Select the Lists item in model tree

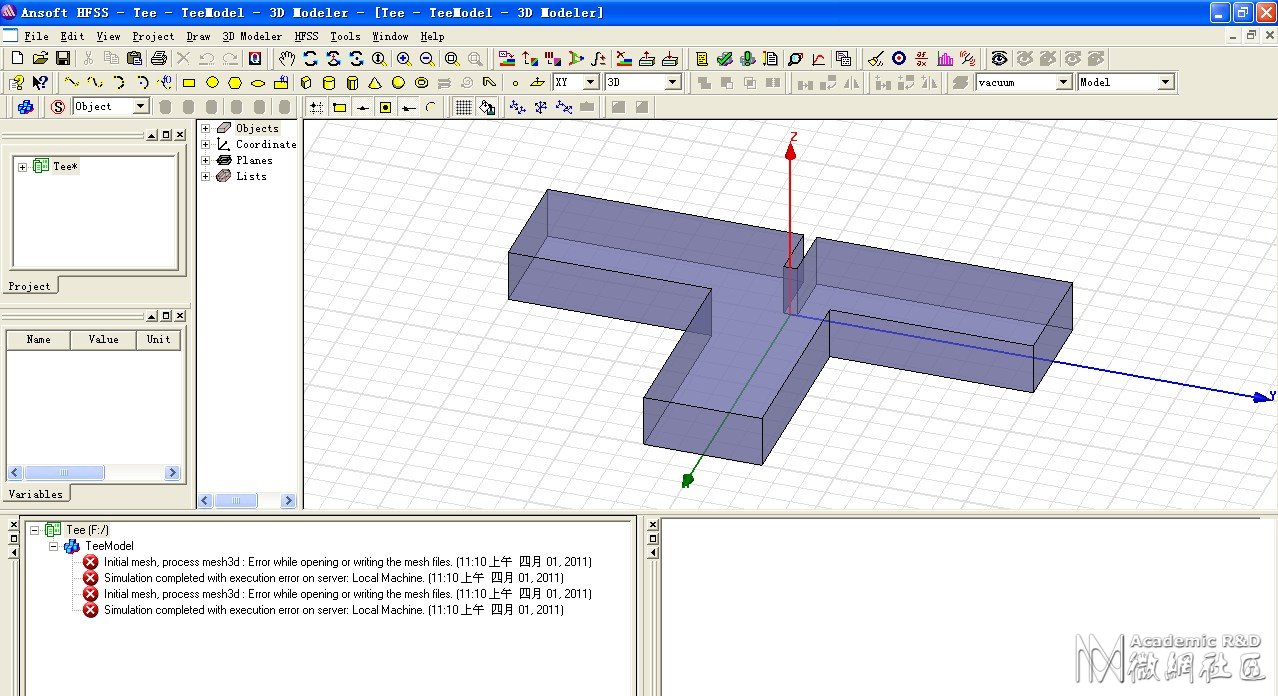[251, 176]
